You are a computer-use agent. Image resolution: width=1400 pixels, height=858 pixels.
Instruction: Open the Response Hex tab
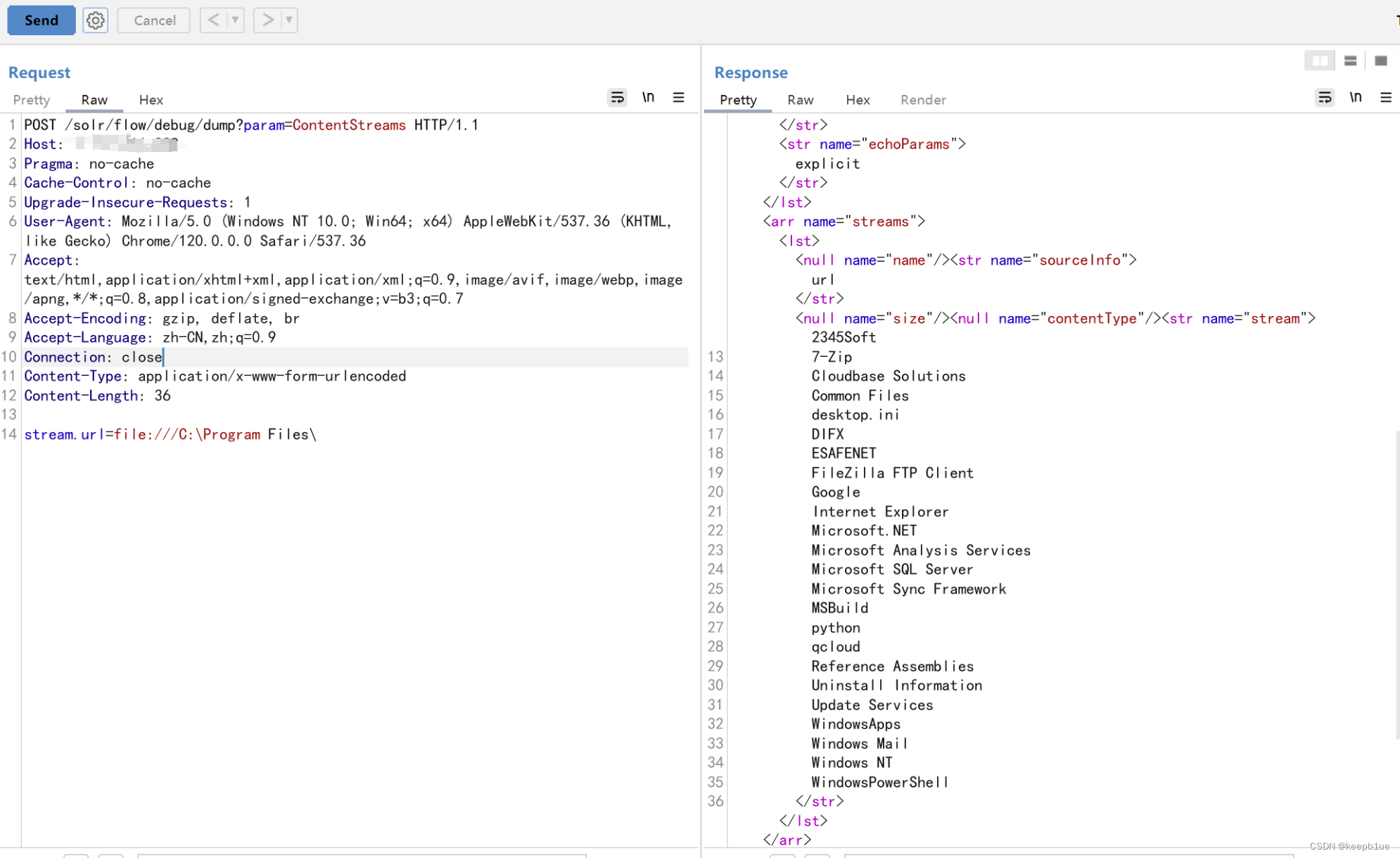858,99
